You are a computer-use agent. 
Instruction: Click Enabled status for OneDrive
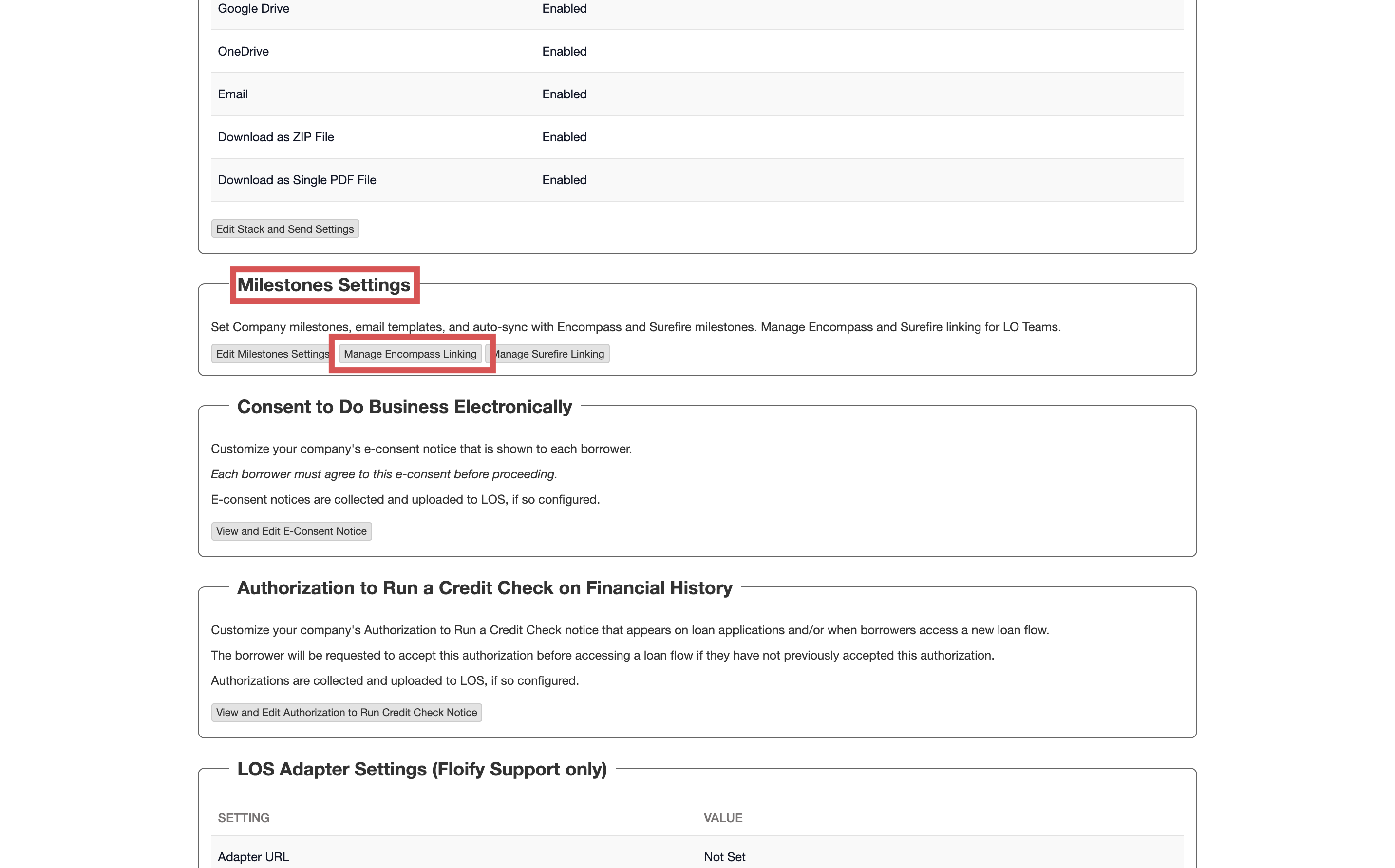[x=565, y=51]
